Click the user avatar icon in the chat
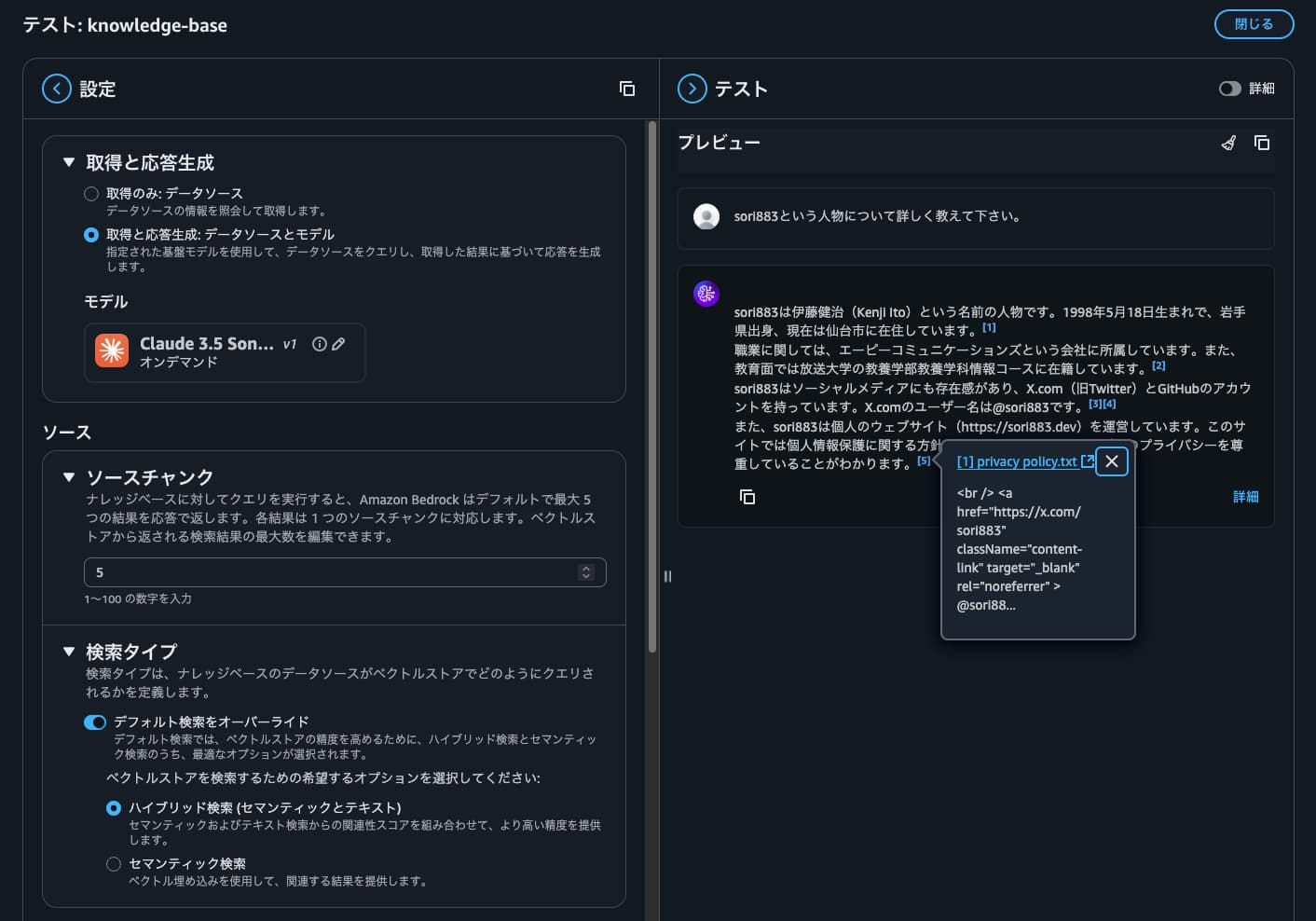The image size is (1316, 921). pos(706,216)
